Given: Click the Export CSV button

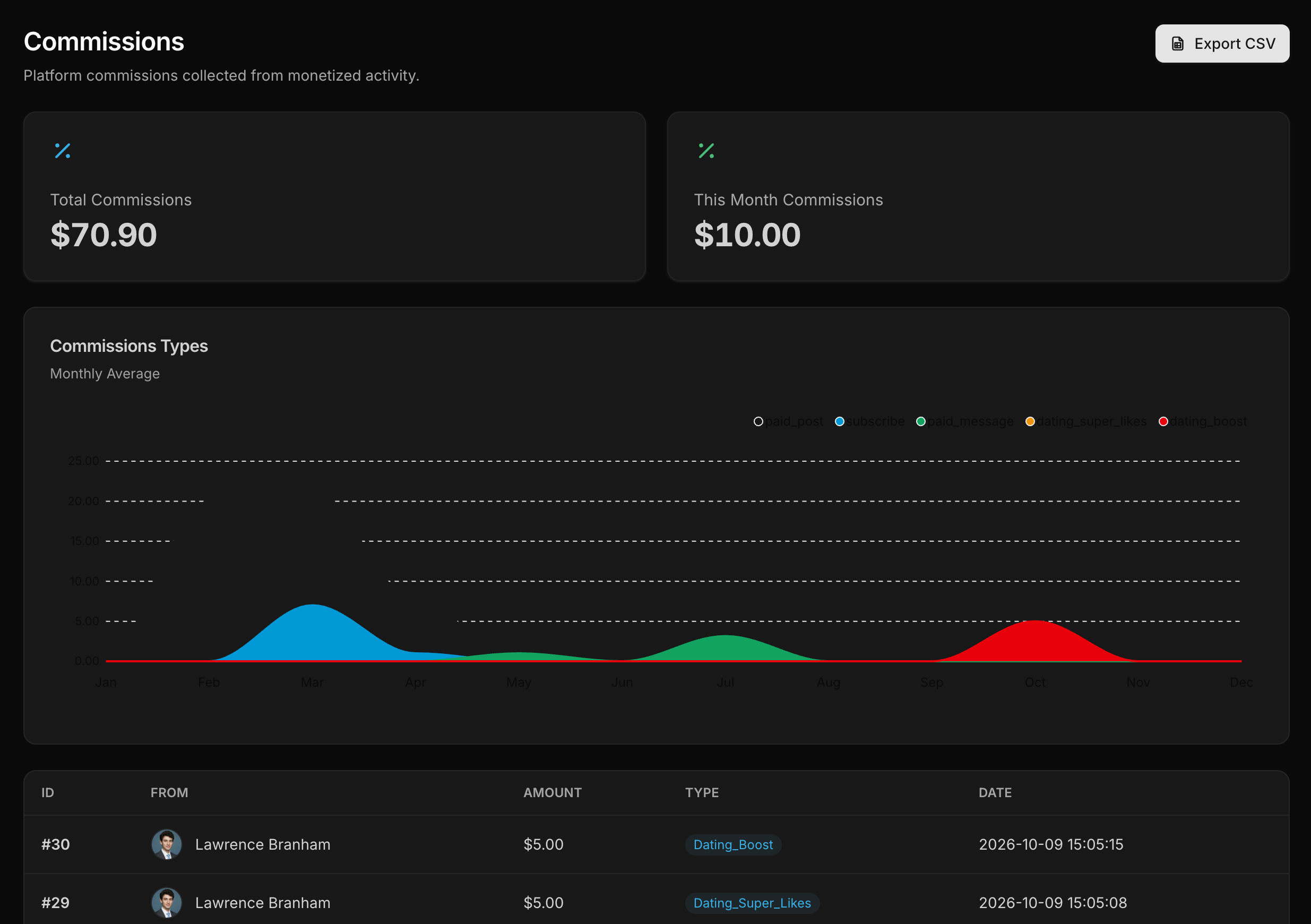Looking at the screenshot, I should 1222,44.
